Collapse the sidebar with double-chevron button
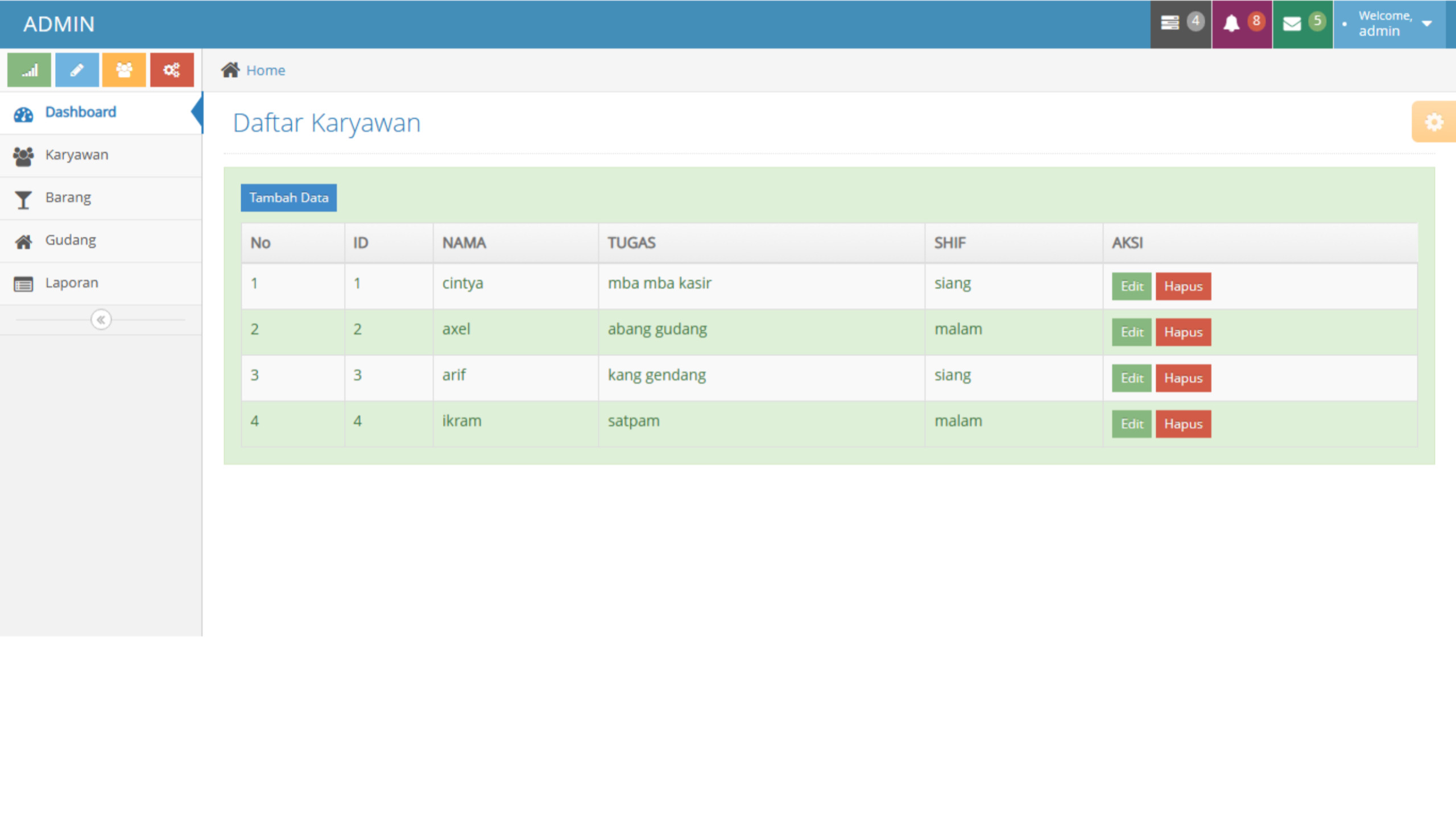This screenshot has width=1456, height=819. [x=101, y=320]
